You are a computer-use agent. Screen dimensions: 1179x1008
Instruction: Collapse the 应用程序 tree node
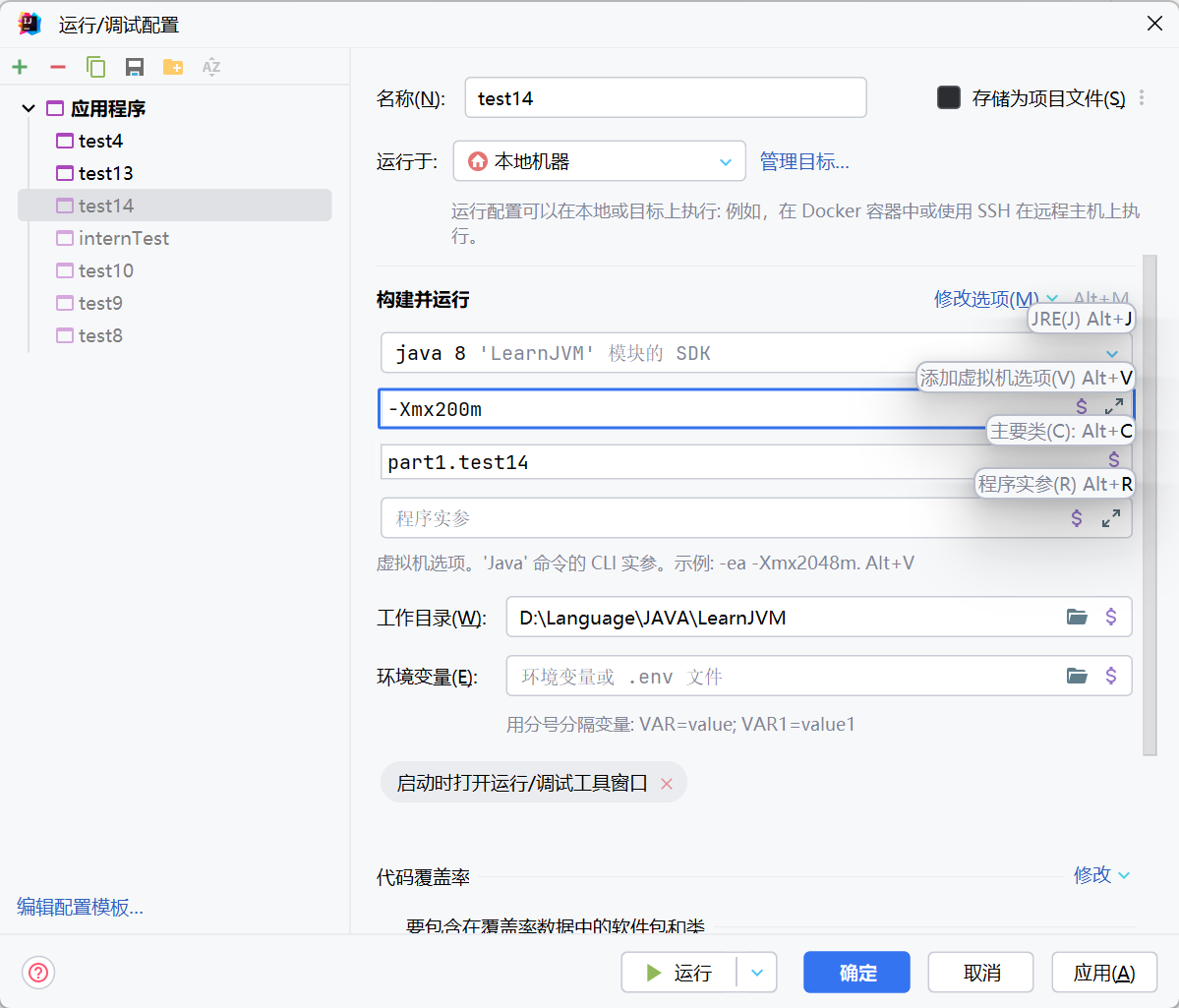pos(28,108)
